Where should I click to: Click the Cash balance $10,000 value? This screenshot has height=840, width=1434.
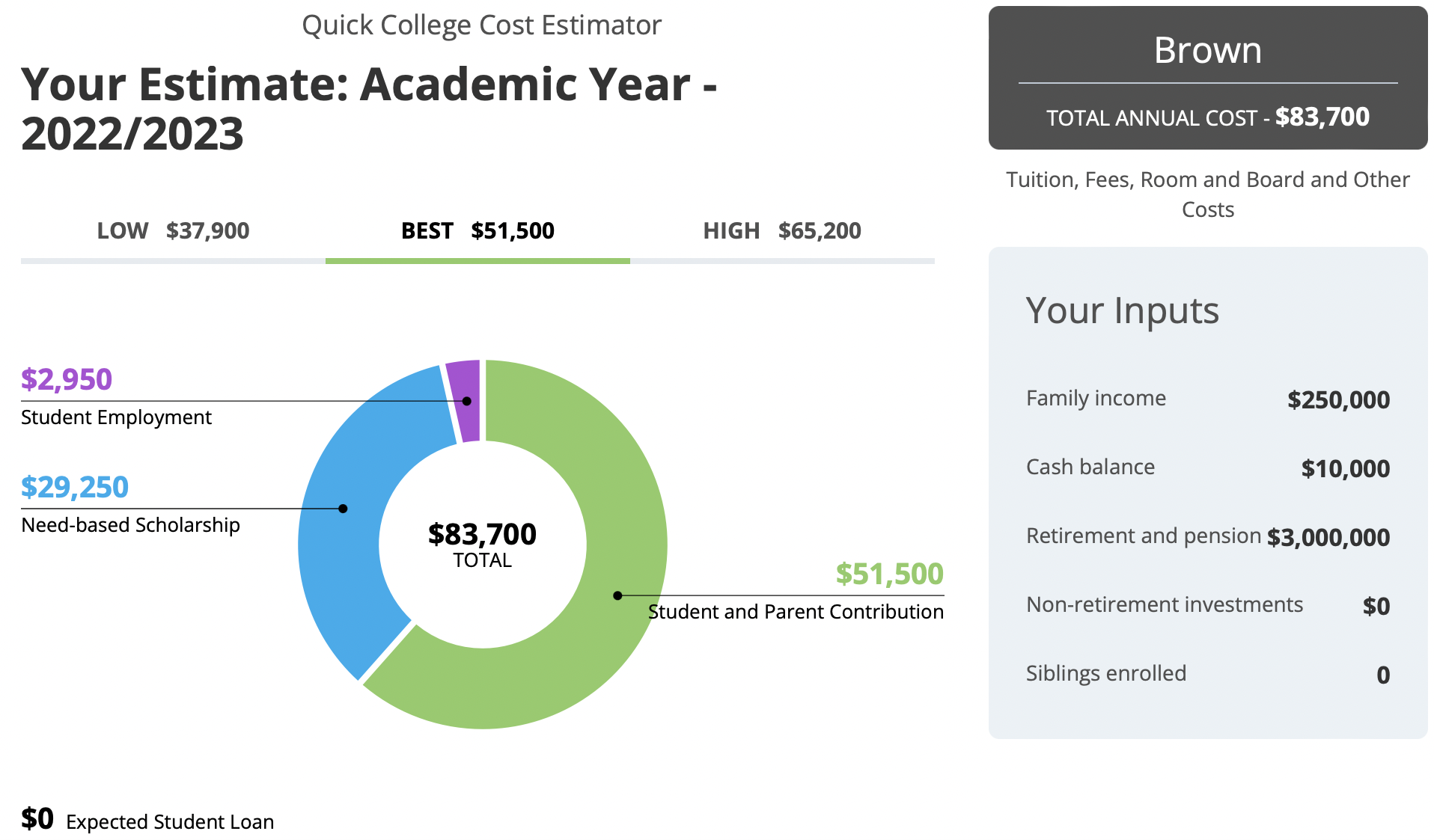1345,468
